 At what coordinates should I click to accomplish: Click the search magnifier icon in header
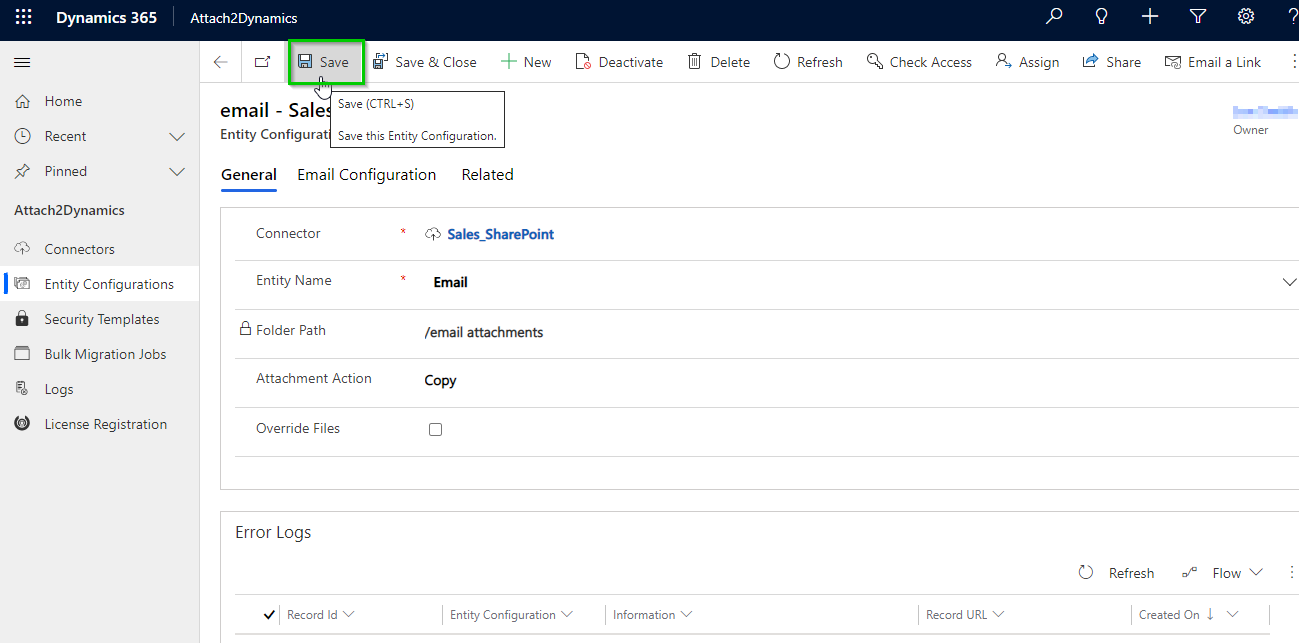[x=1054, y=17]
